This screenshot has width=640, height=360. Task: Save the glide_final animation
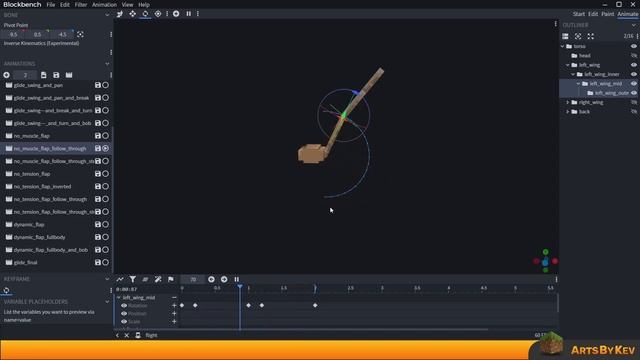click(98, 262)
